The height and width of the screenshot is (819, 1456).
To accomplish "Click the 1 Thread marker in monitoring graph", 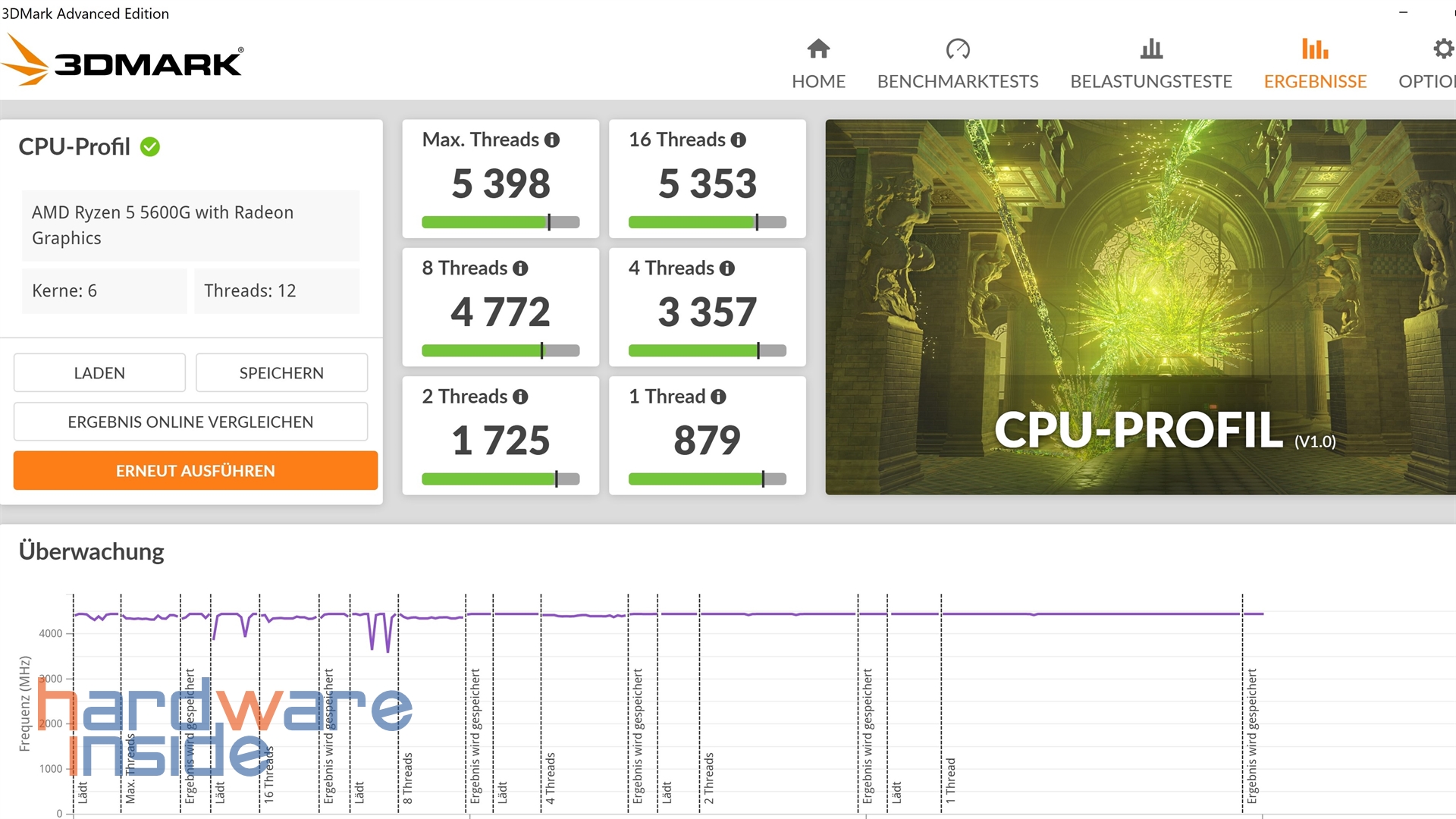I will [950, 780].
